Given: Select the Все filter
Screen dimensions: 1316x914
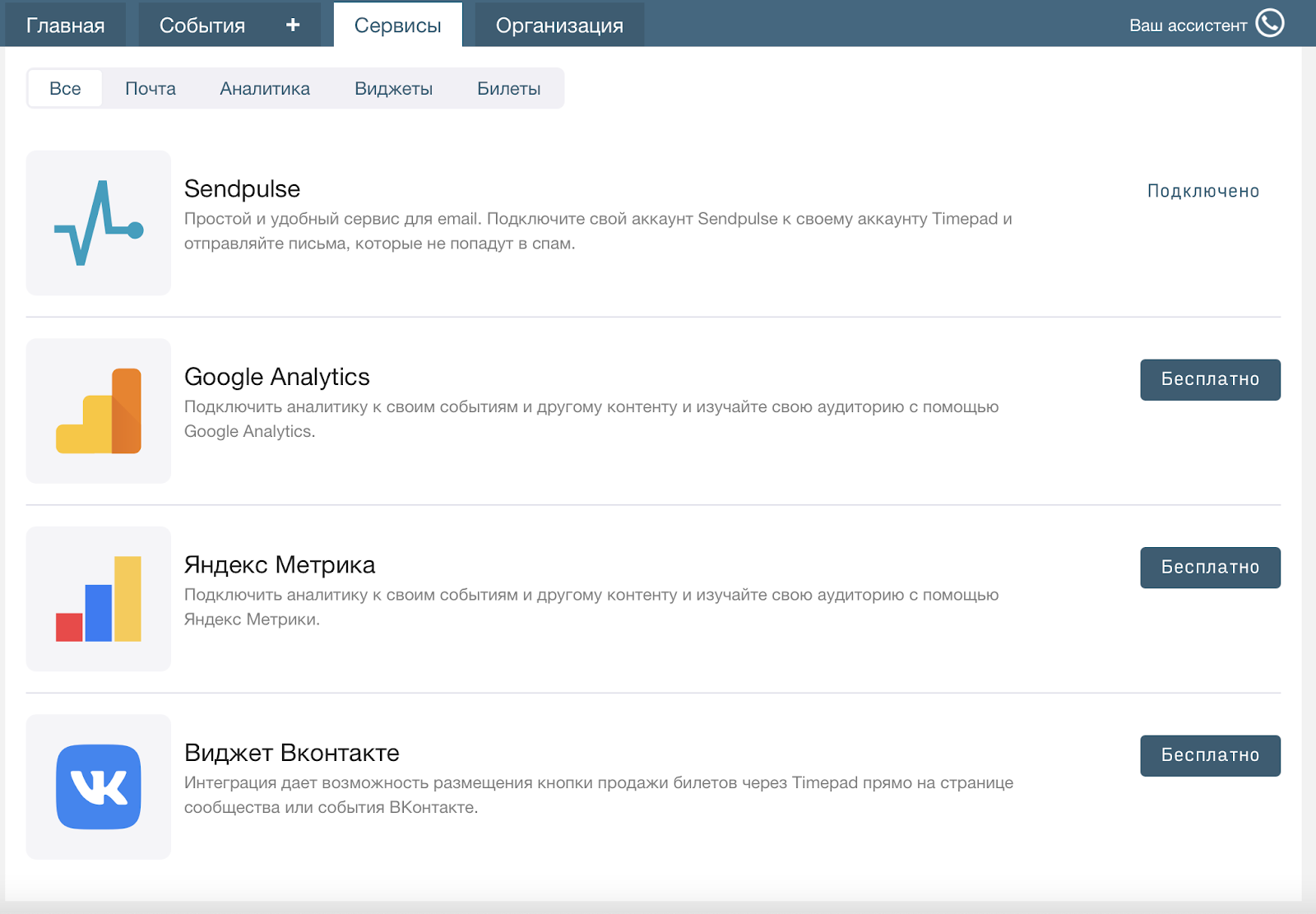Looking at the screenshot, I should pos(65,88).
